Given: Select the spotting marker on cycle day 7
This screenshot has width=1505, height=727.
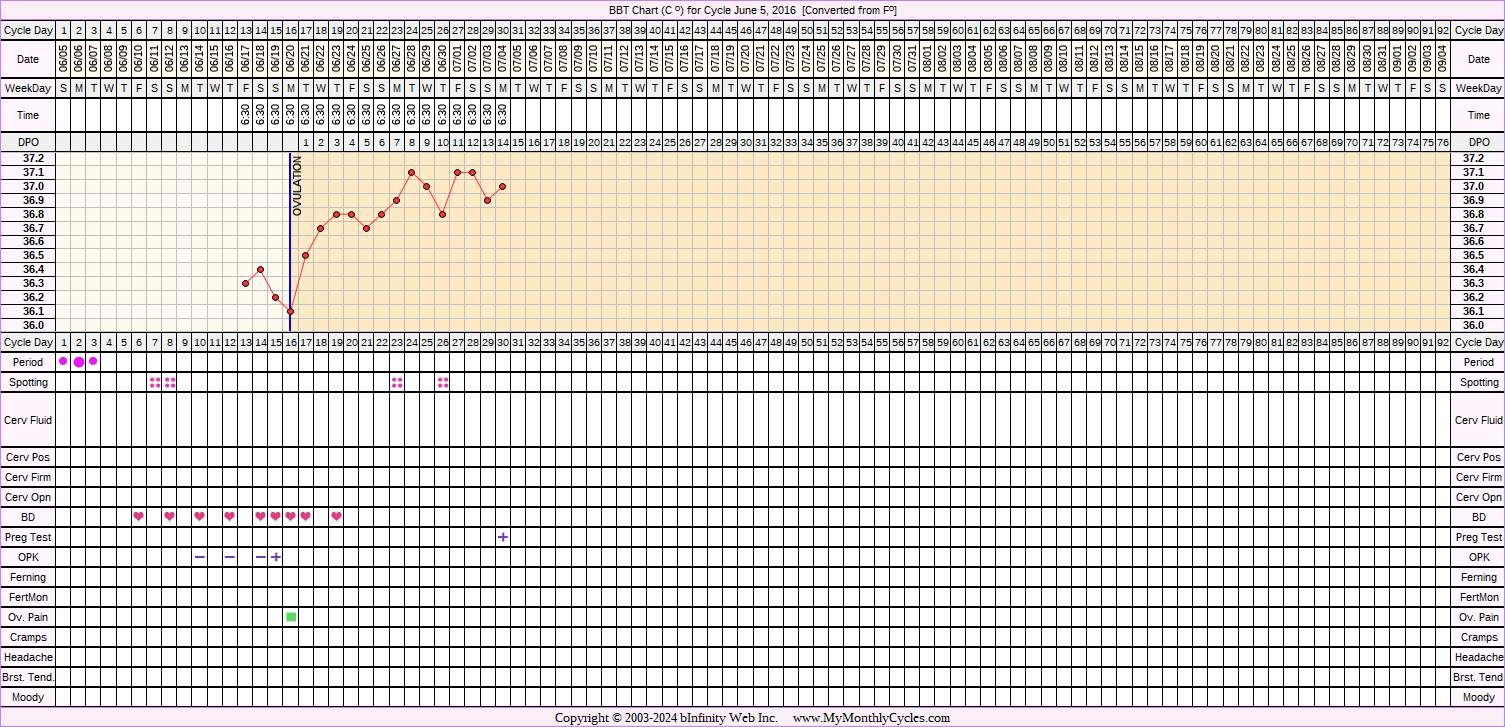Looking at the screenshot, I should [x=155, y=382].
